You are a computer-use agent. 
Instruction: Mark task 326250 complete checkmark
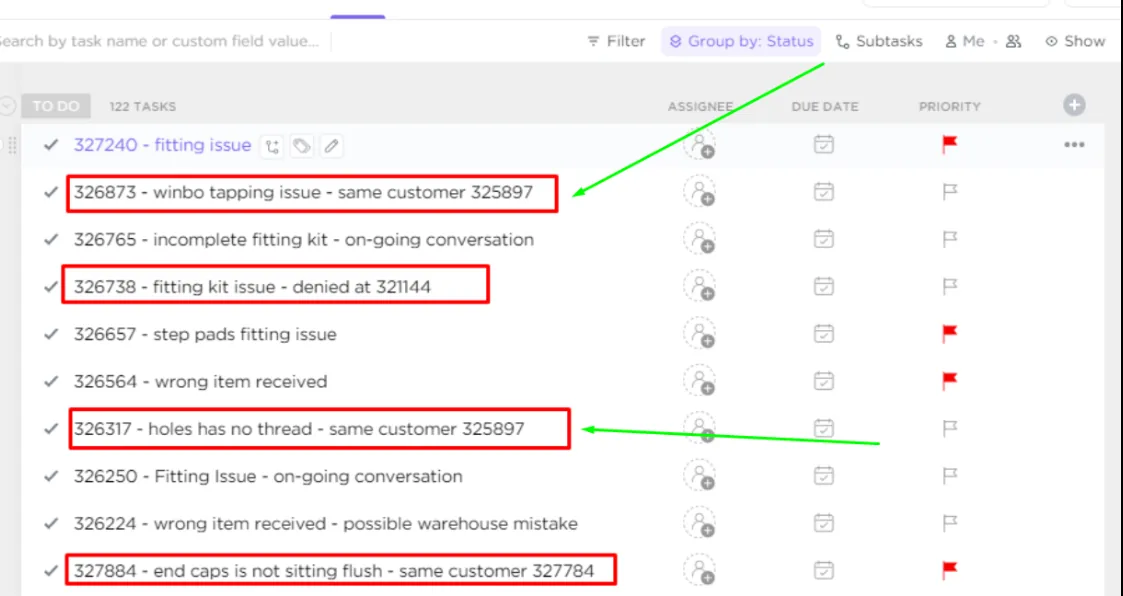point(50,476)
